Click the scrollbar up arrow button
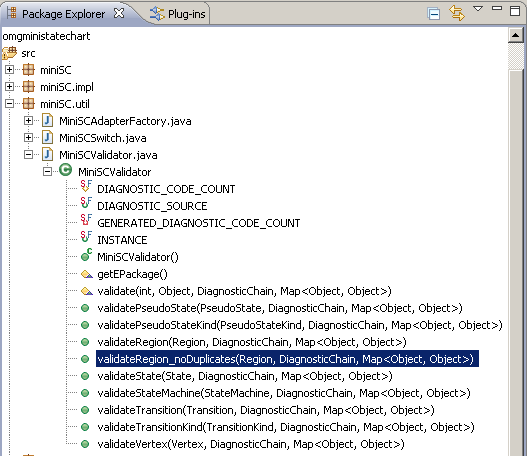 515,35
